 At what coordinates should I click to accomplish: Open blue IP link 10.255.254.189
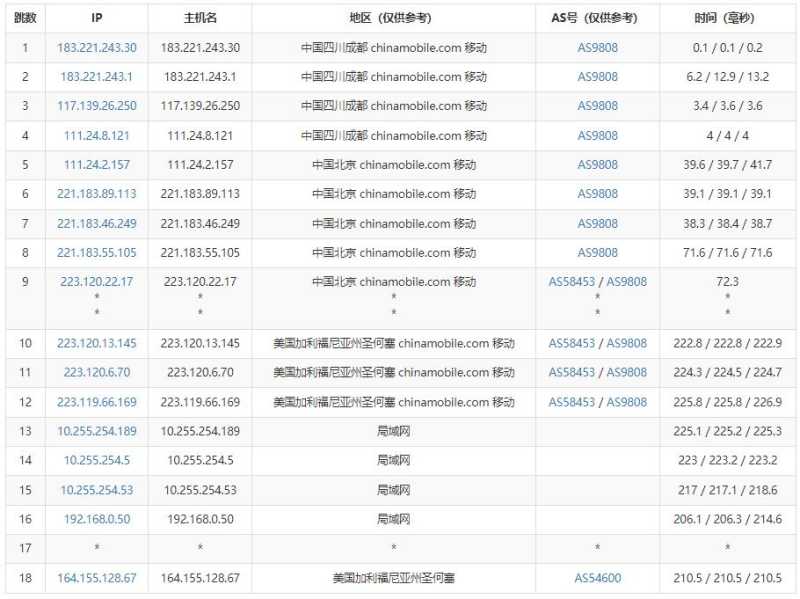[97, 431]
